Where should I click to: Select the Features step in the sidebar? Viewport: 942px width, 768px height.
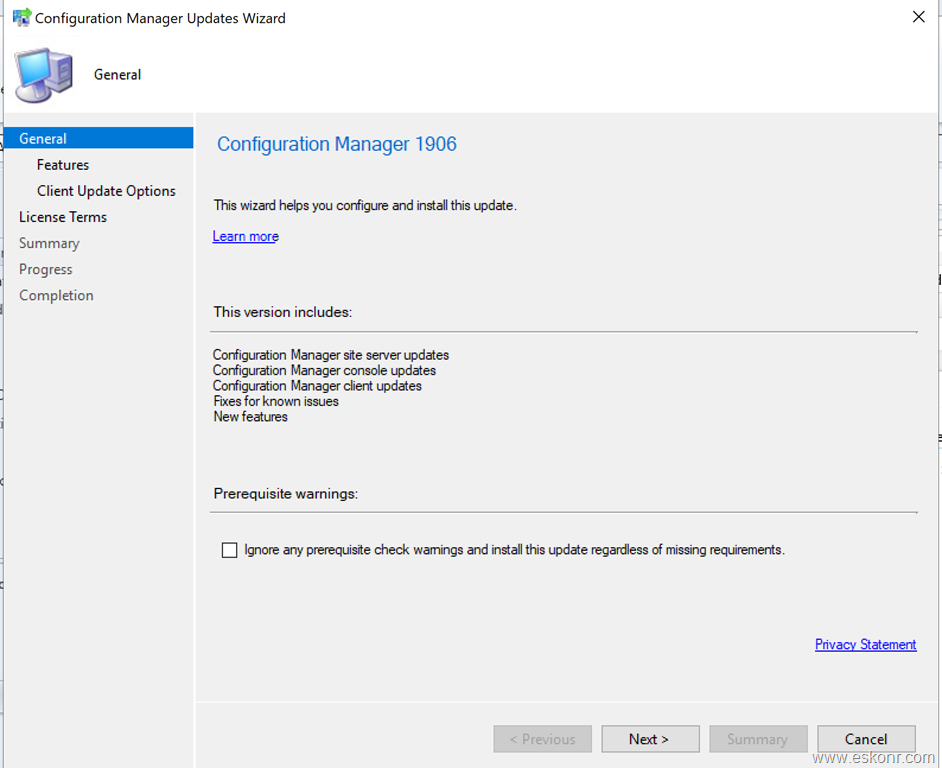pyautogui.click(x=62, y=164)
